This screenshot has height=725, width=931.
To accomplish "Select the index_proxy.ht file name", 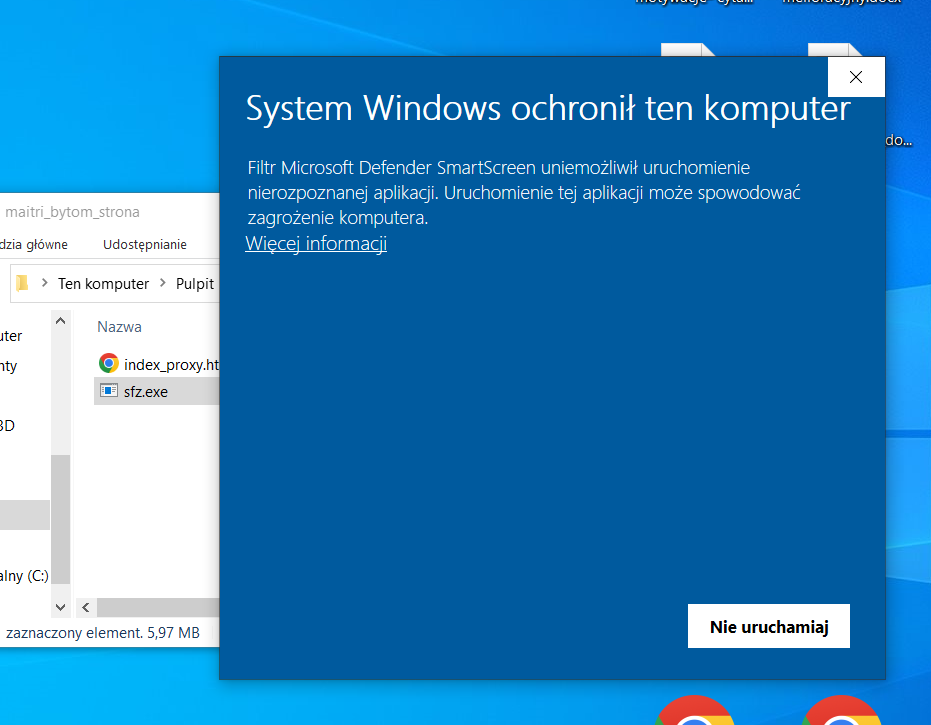I will pos(172,365).
